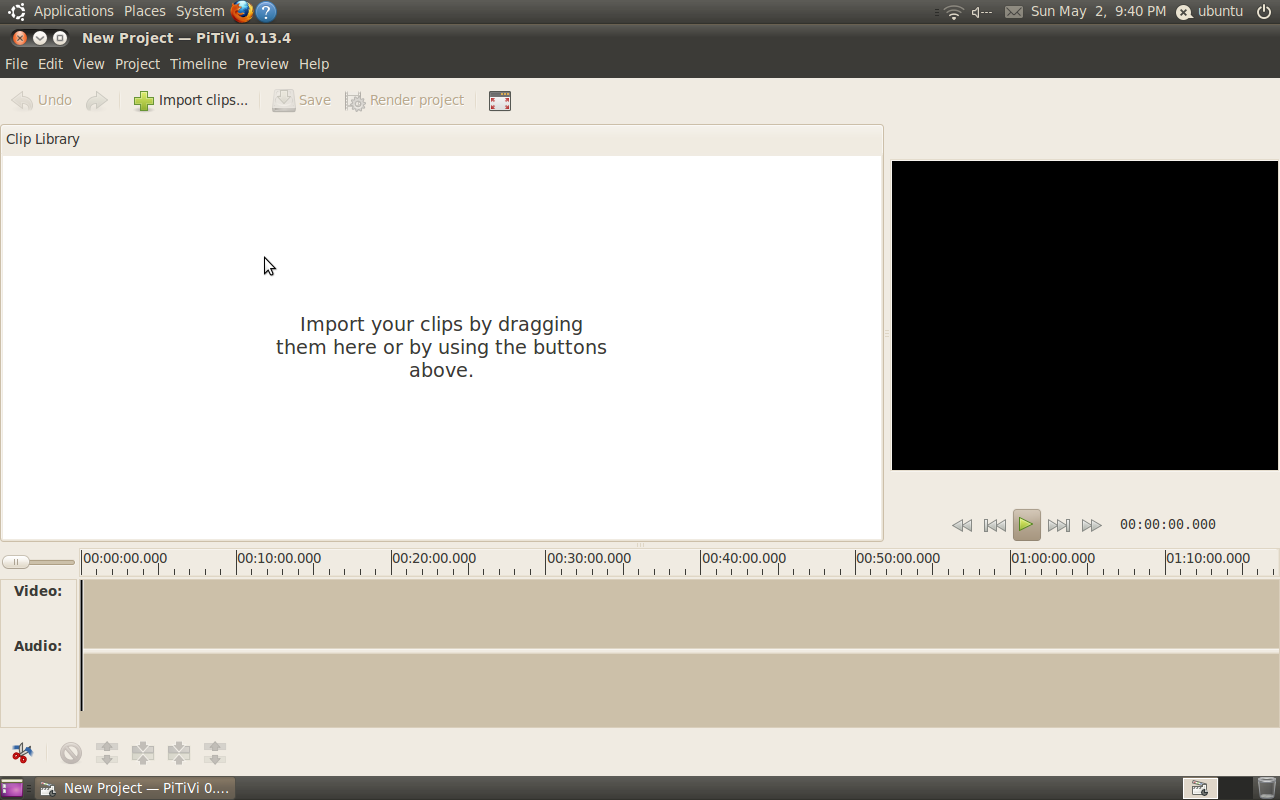
Task: Open the System menu
Action: [x=200, y=11]
